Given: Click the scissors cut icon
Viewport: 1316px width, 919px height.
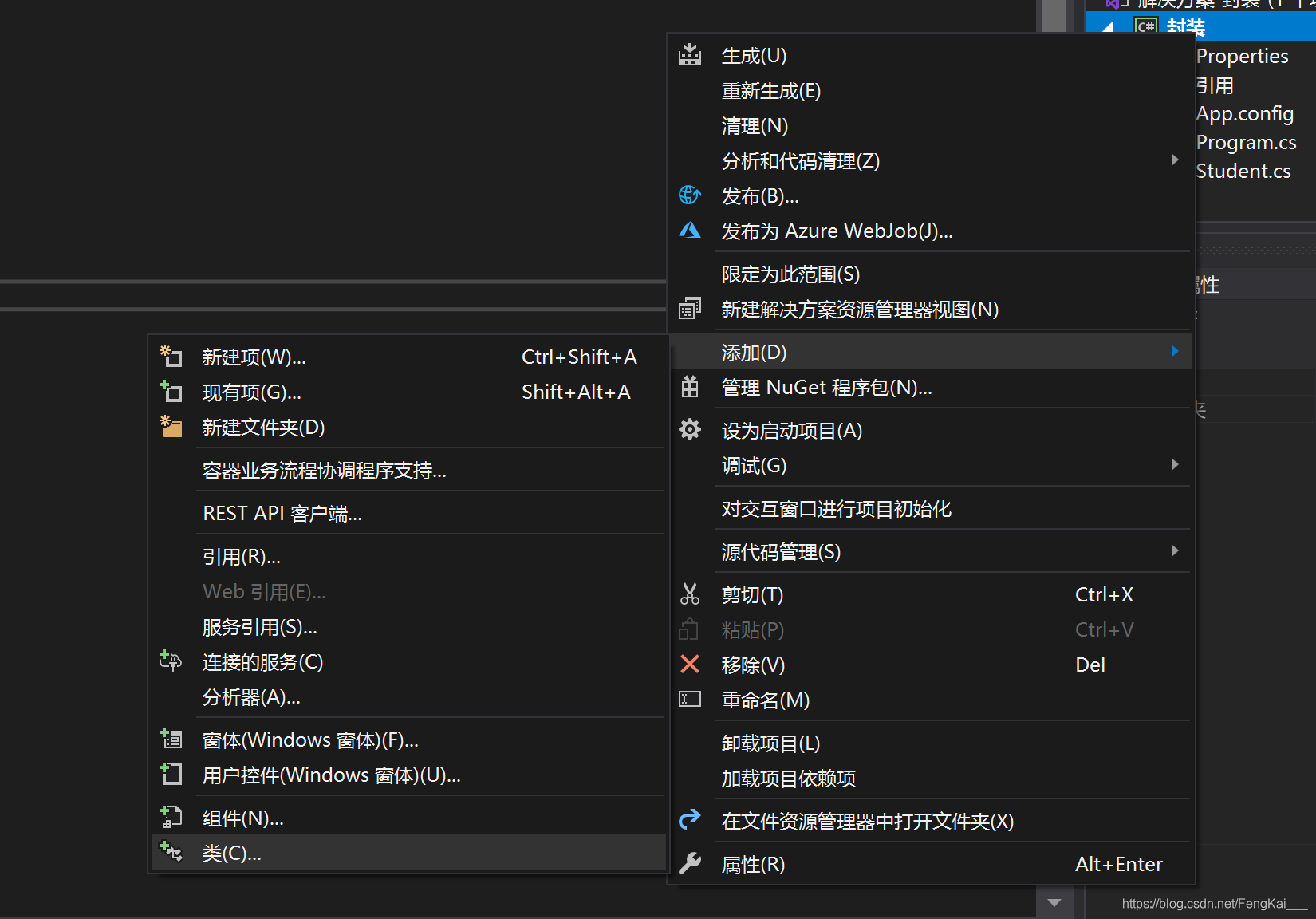Looking at the screenshot, I should pyautogui.click(x=690, y=594).
